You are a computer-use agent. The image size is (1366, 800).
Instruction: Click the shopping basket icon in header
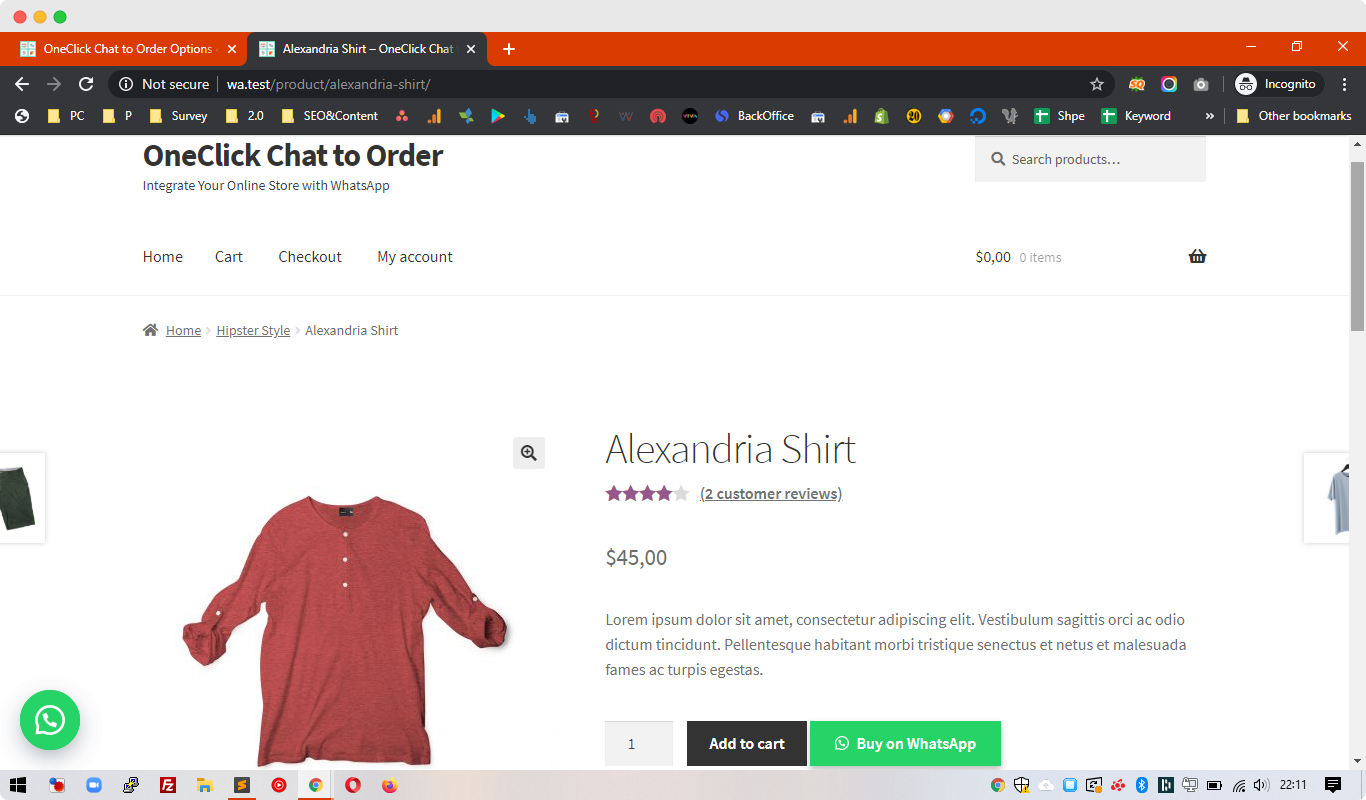tap(1197, 256)
